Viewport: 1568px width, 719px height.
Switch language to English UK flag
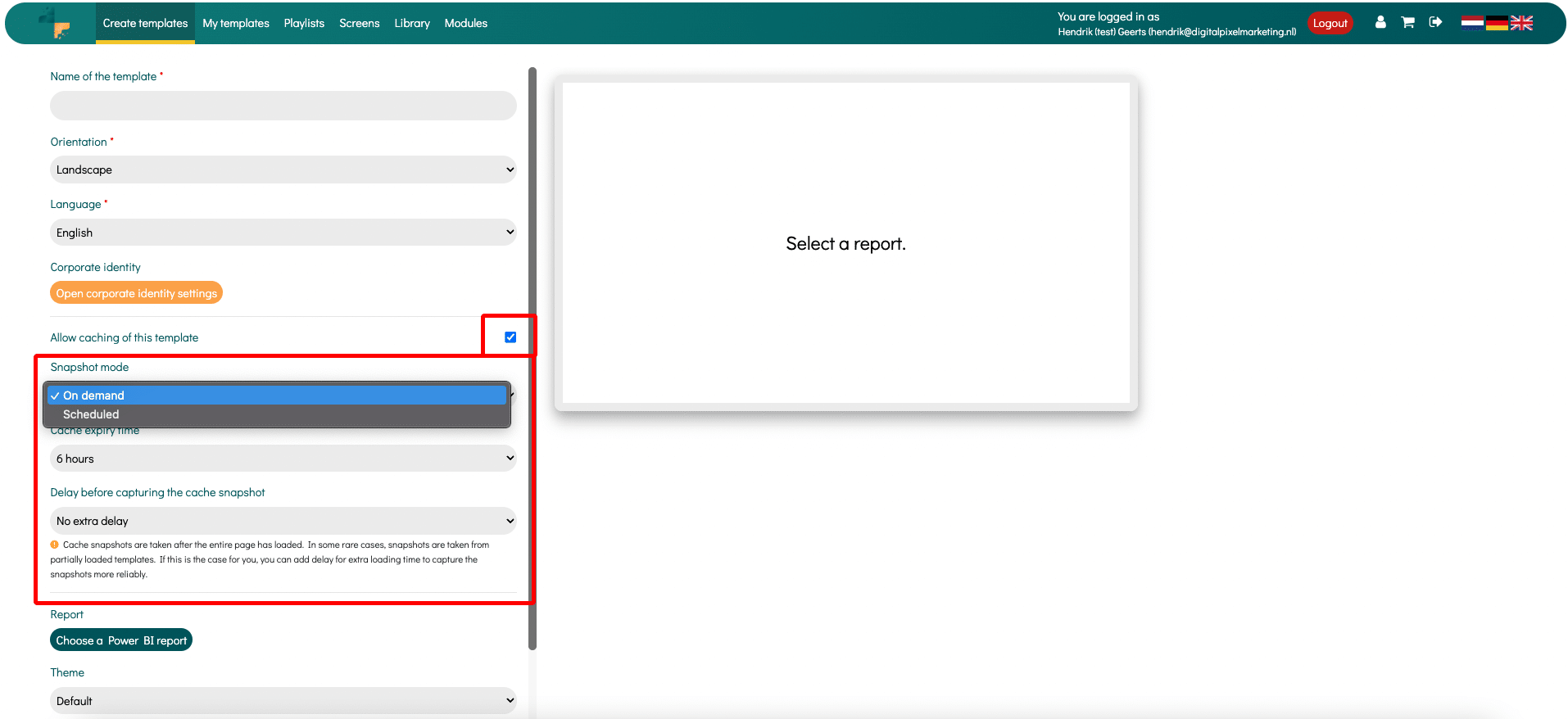pos(1521,23)
